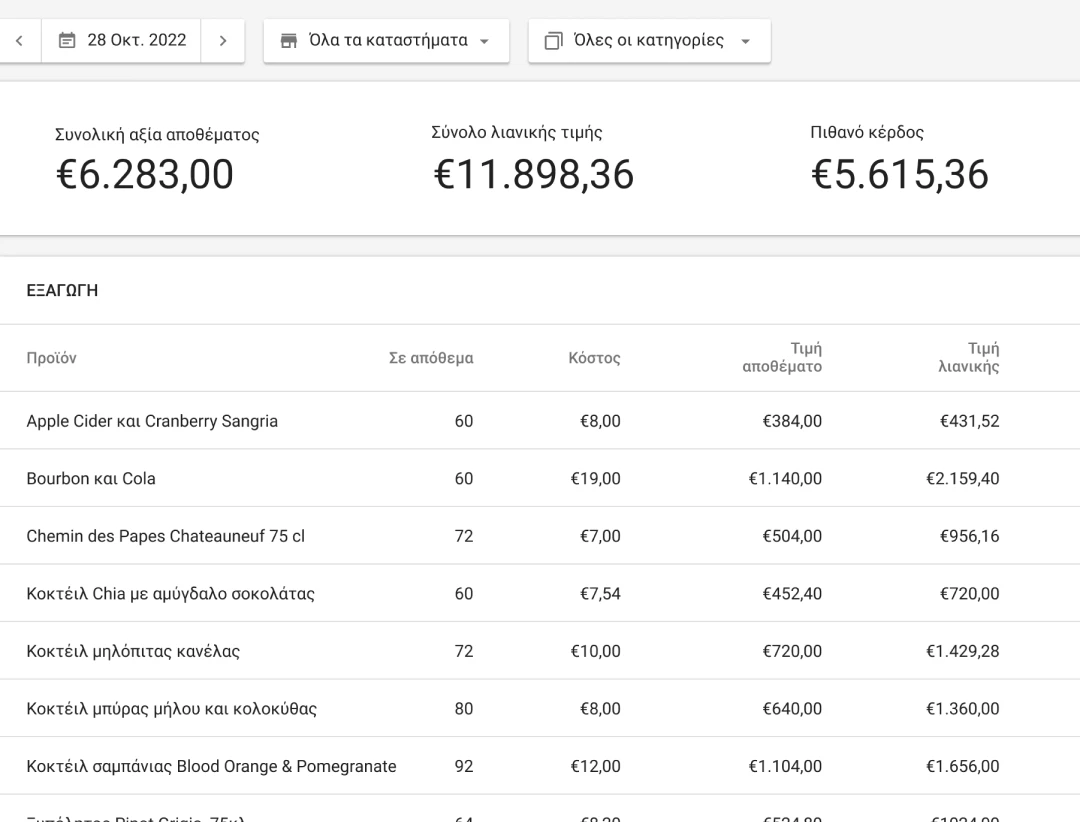Sort by the Κόστος column header

(x=594, y=359)
